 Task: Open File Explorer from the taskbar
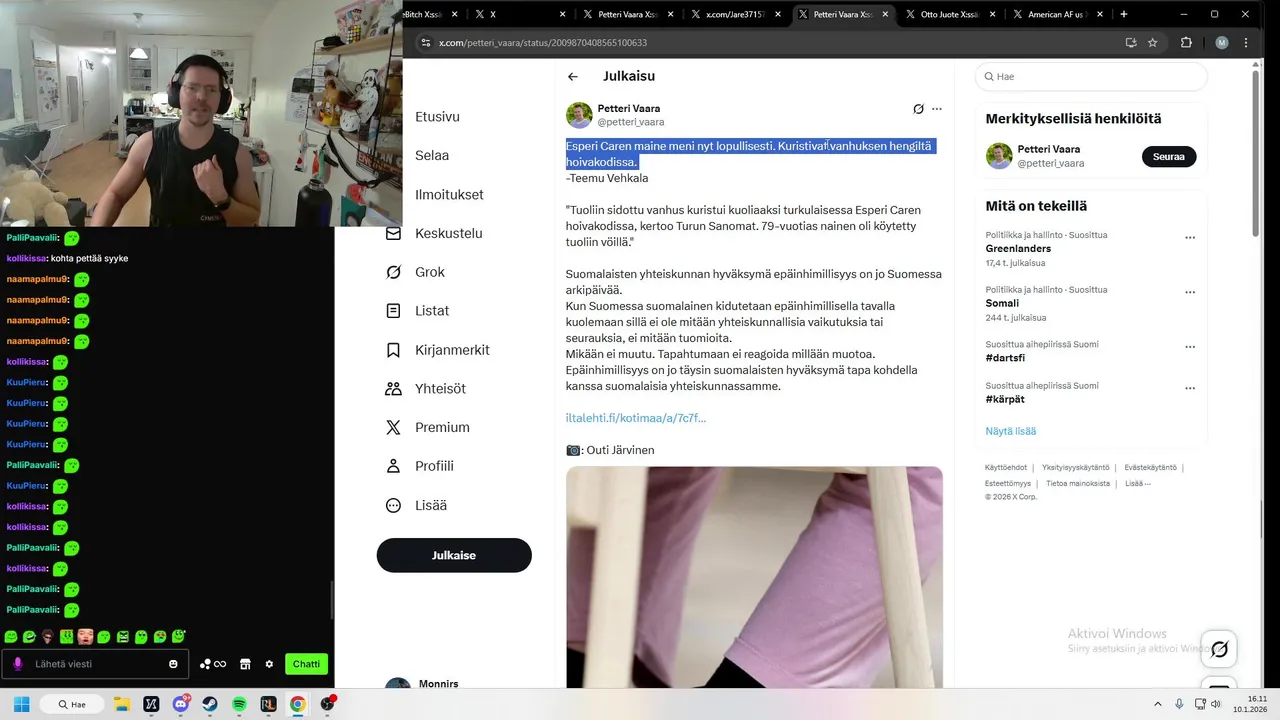[122, 704]
